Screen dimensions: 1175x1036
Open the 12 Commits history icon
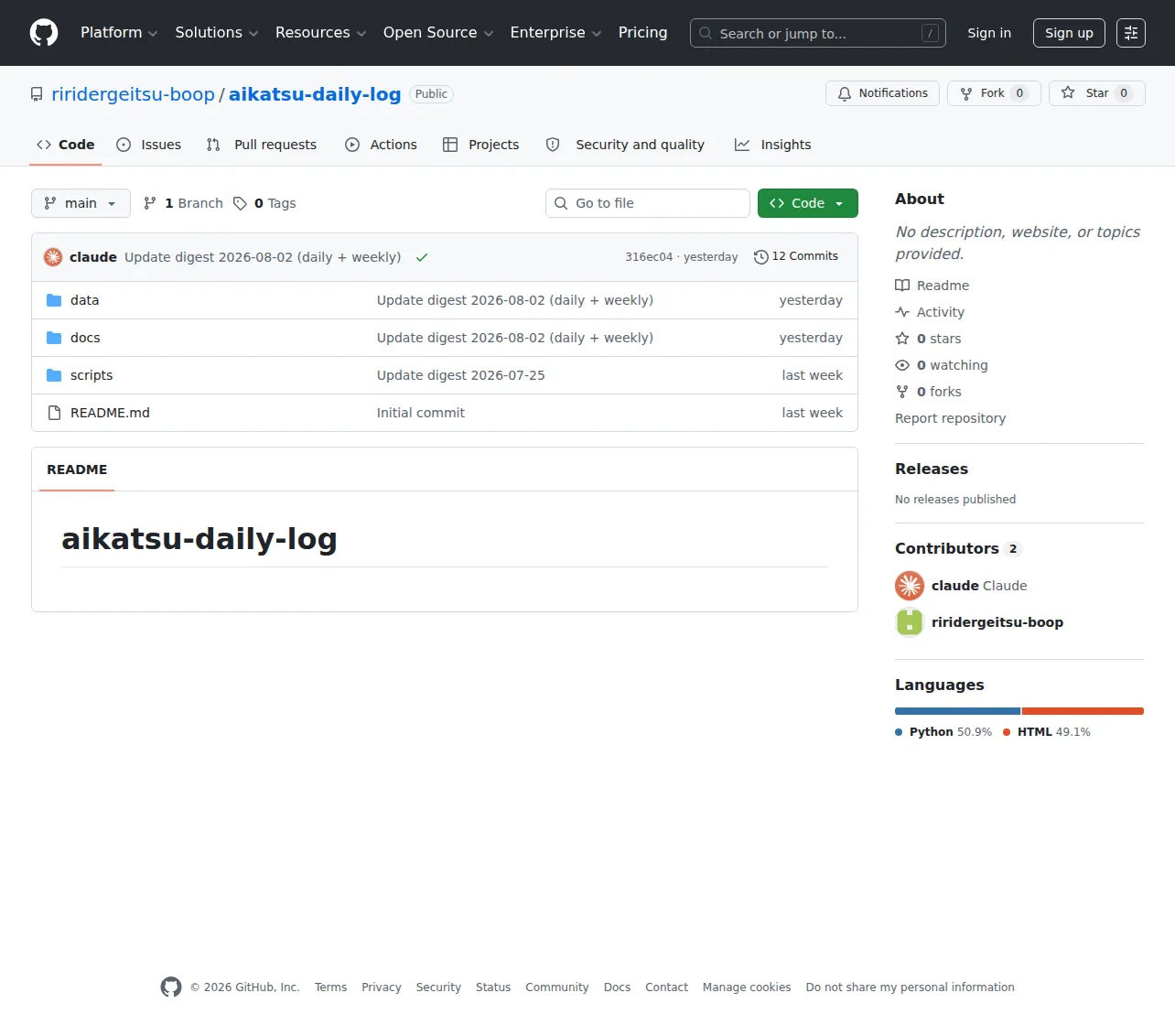point(760,257)
